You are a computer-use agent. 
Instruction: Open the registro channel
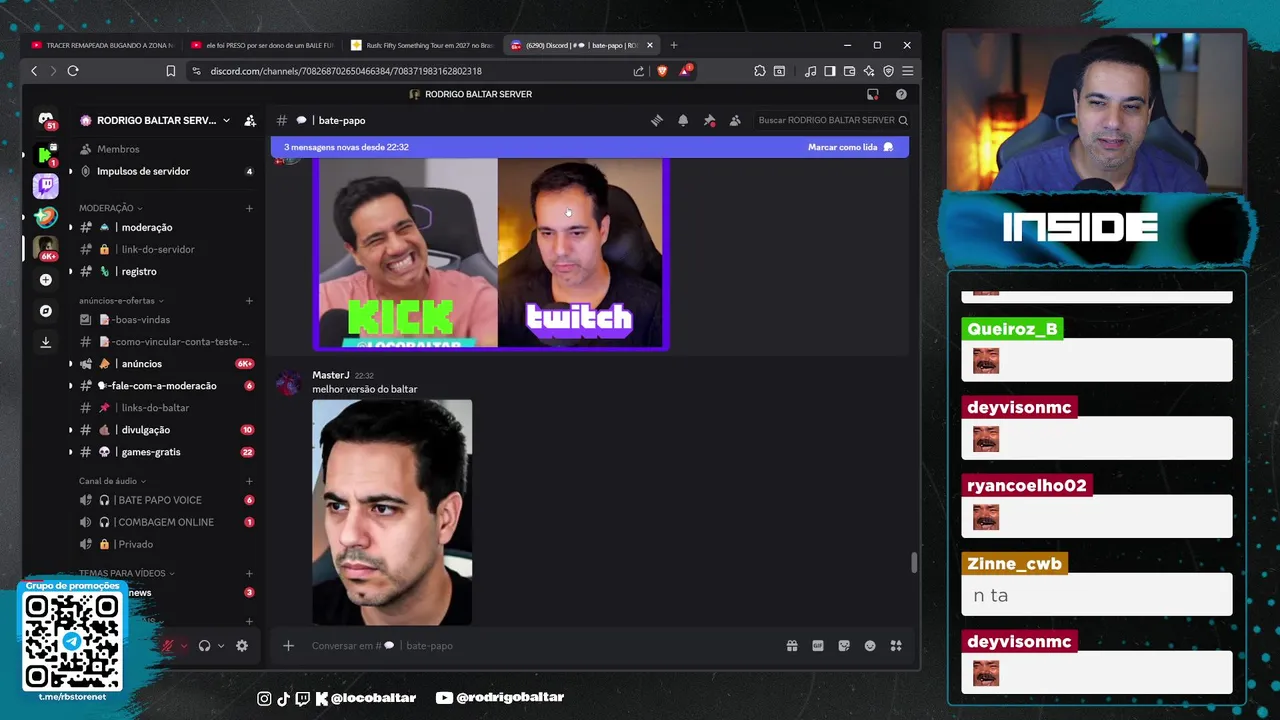(166, 271)
